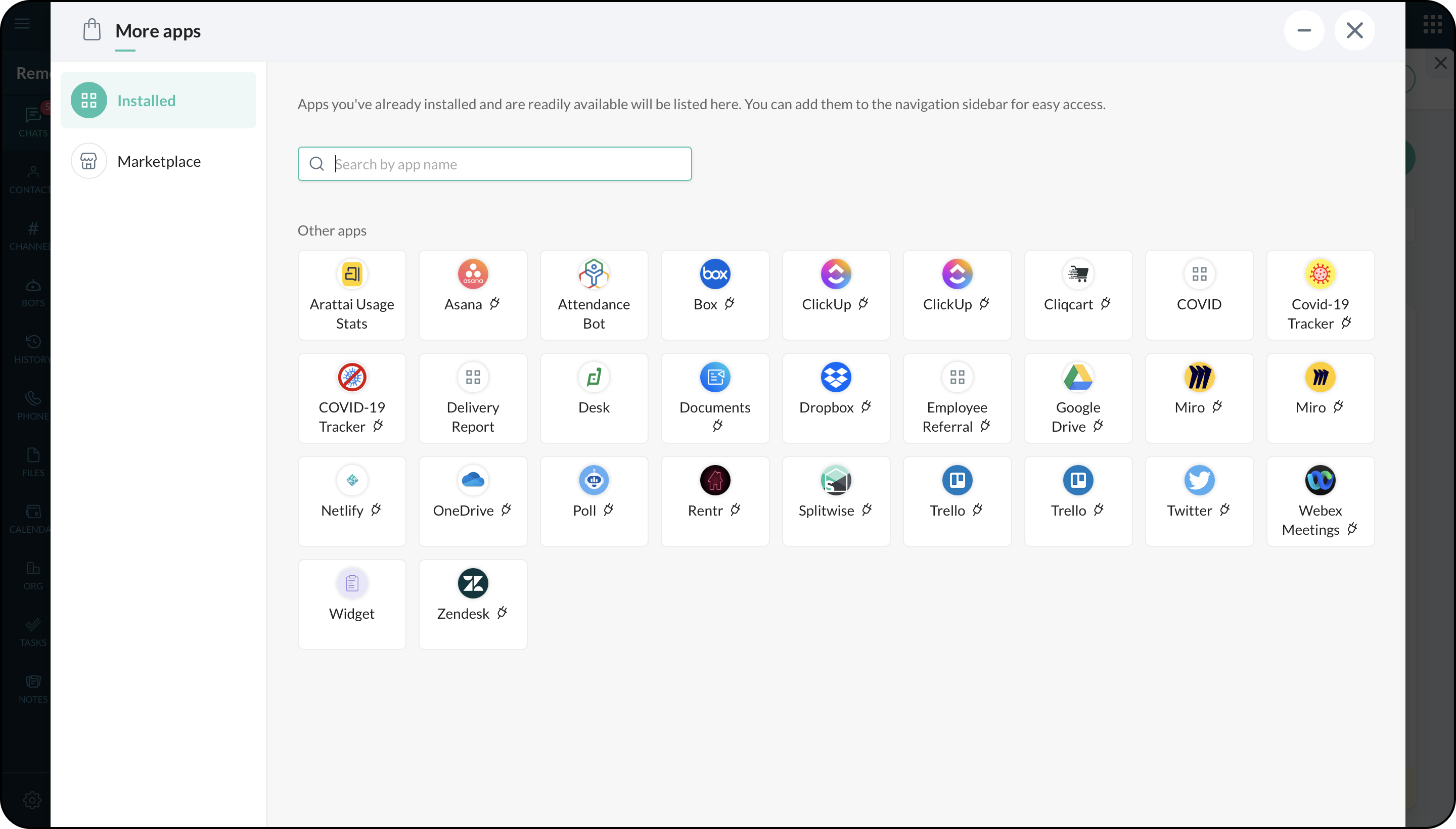
Task: Open the Google Drive app
Action: 1077,397
